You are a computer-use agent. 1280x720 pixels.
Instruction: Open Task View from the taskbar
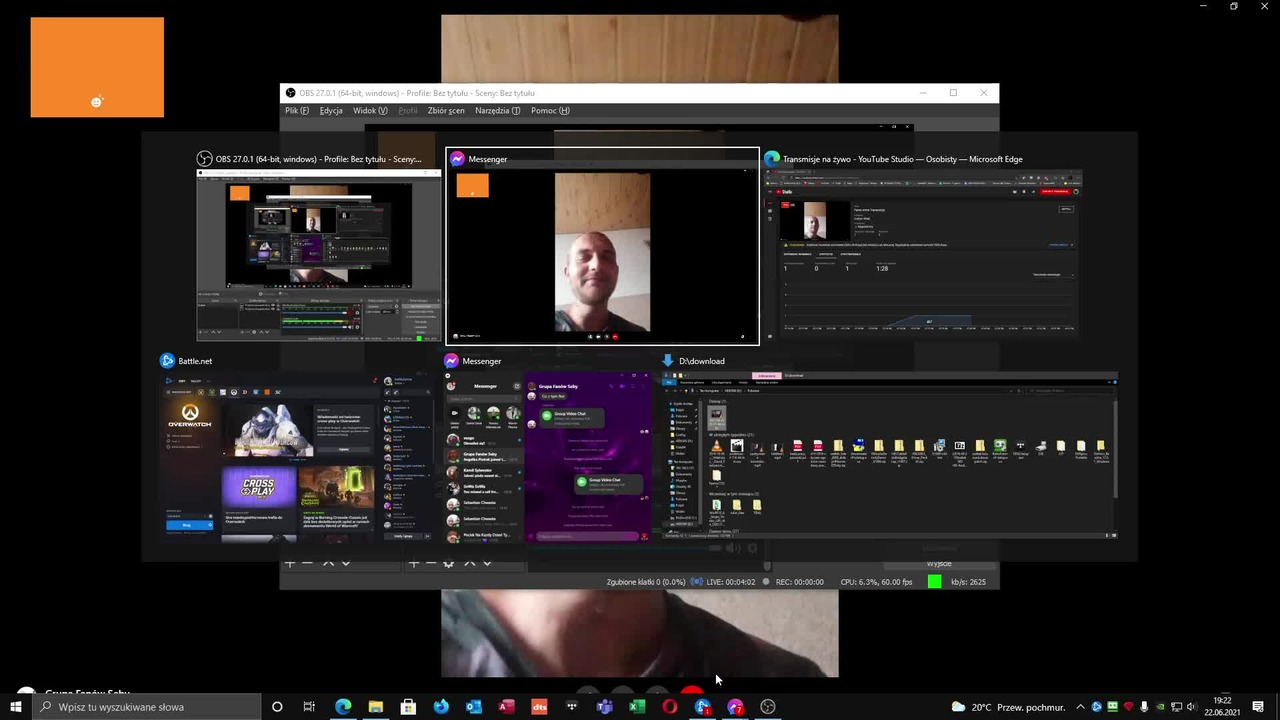(309, 707)
